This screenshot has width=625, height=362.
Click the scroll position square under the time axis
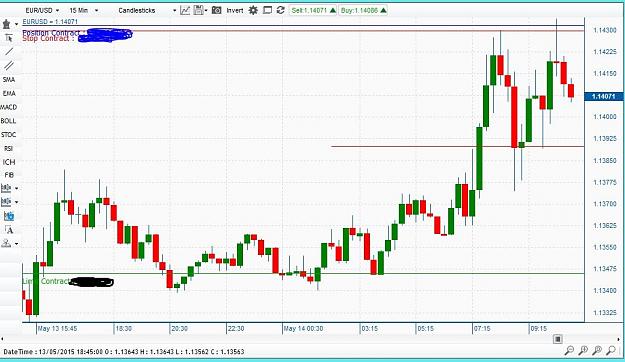[x=558, y=339]
